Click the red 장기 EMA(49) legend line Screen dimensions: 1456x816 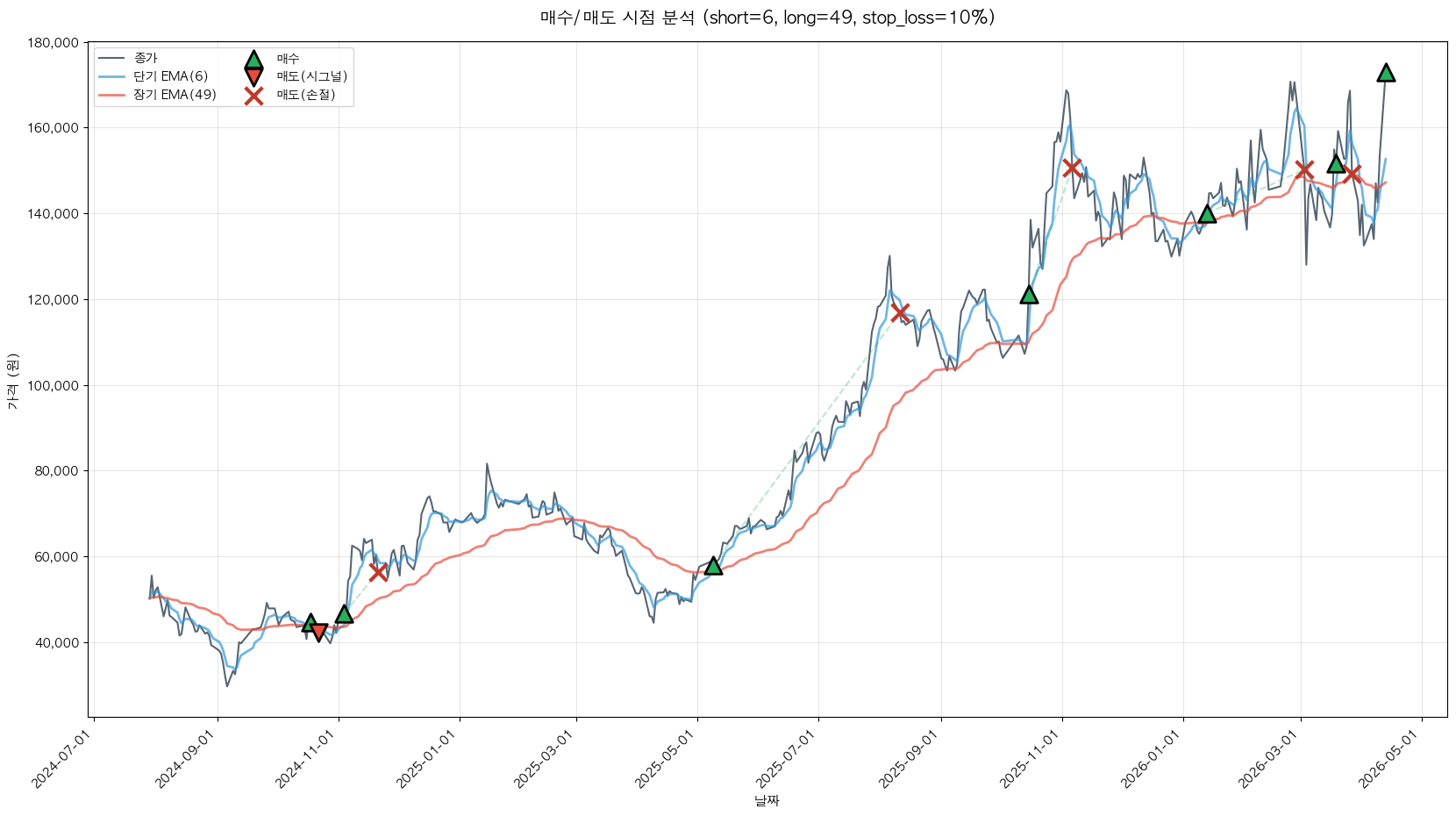[x=112, y=96]
